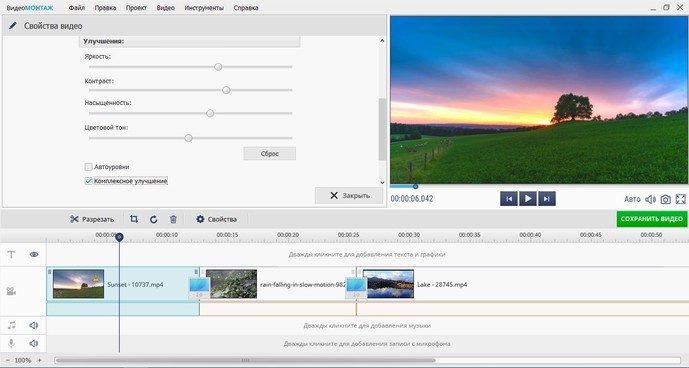689x368 pixels.
Task: Click the rotate clip icon
Action: click(x=153, y=219)
